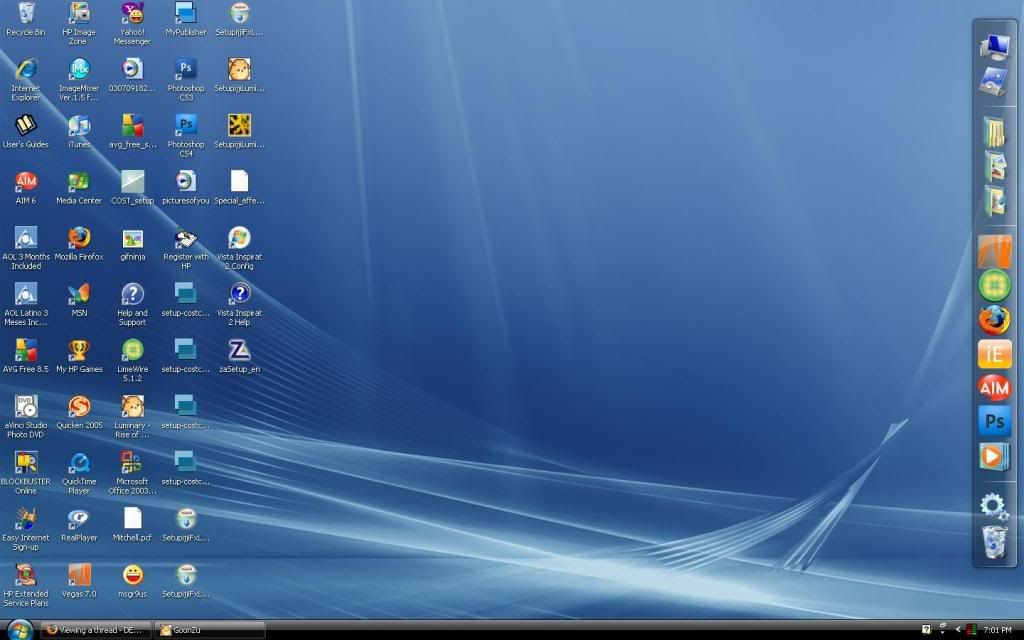The width and height of the screenshot is (1024, 640).
Task: Open ImageMixer Ver.1.5 desktop icon
Action: tap(79, 79)
